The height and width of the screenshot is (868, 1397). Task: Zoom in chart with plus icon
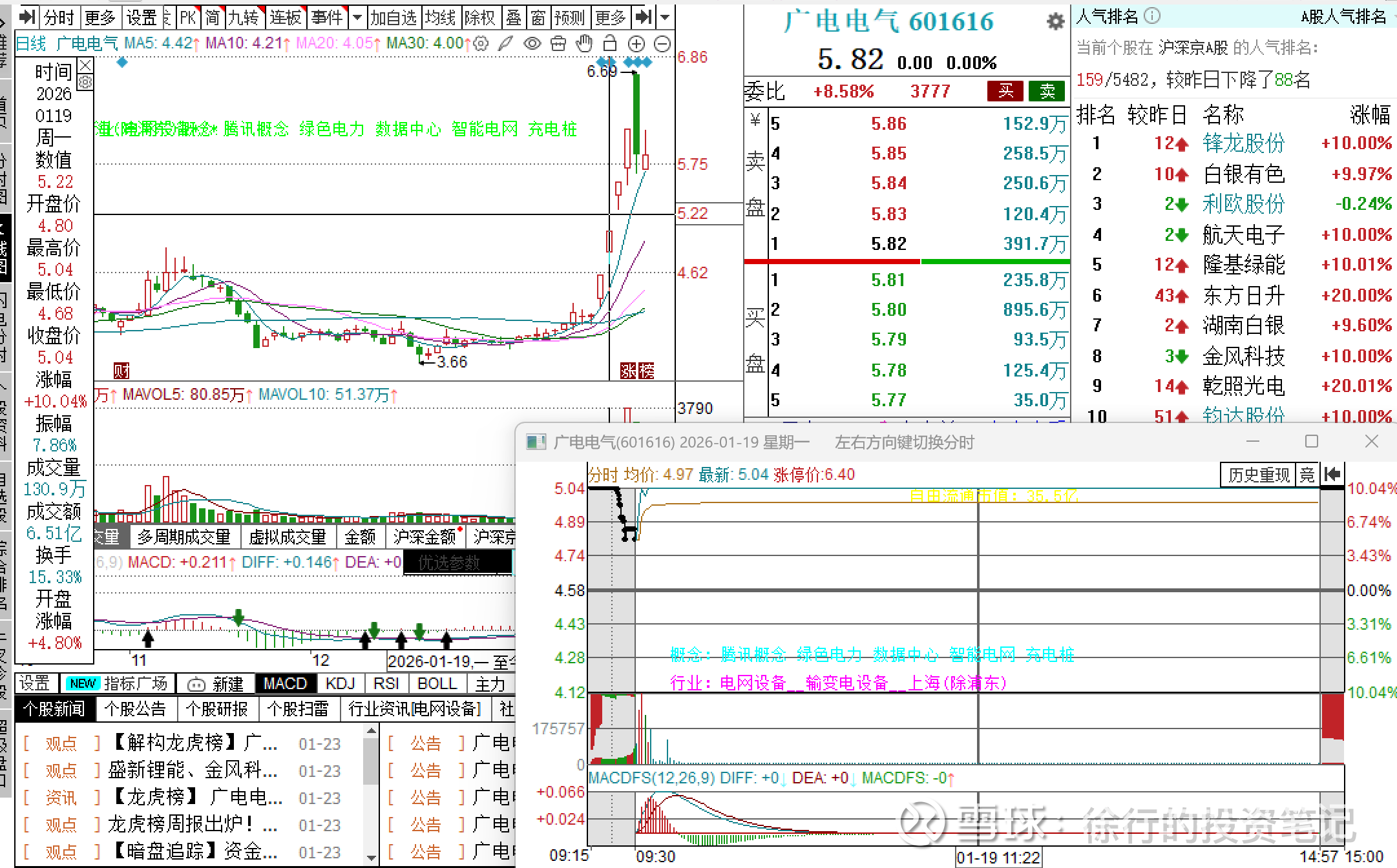636,44
